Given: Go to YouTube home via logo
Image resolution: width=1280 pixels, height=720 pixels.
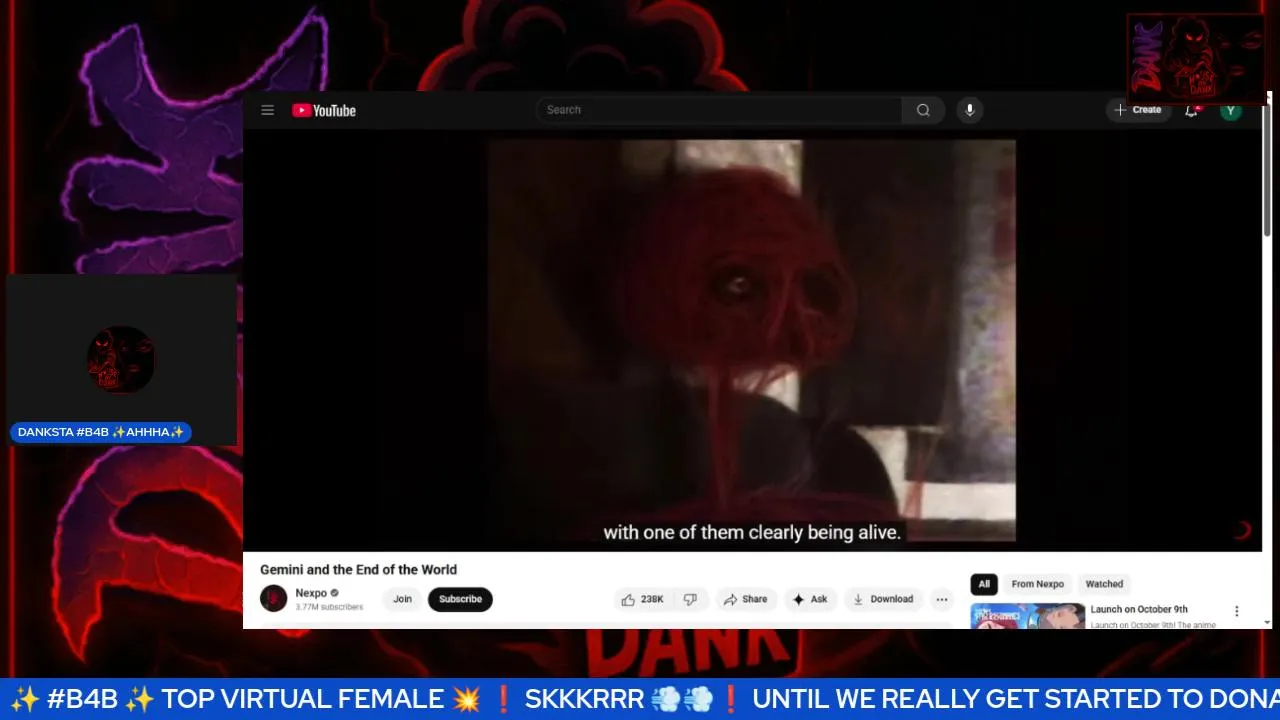Looking at the screenshot, I should [324, 110].
